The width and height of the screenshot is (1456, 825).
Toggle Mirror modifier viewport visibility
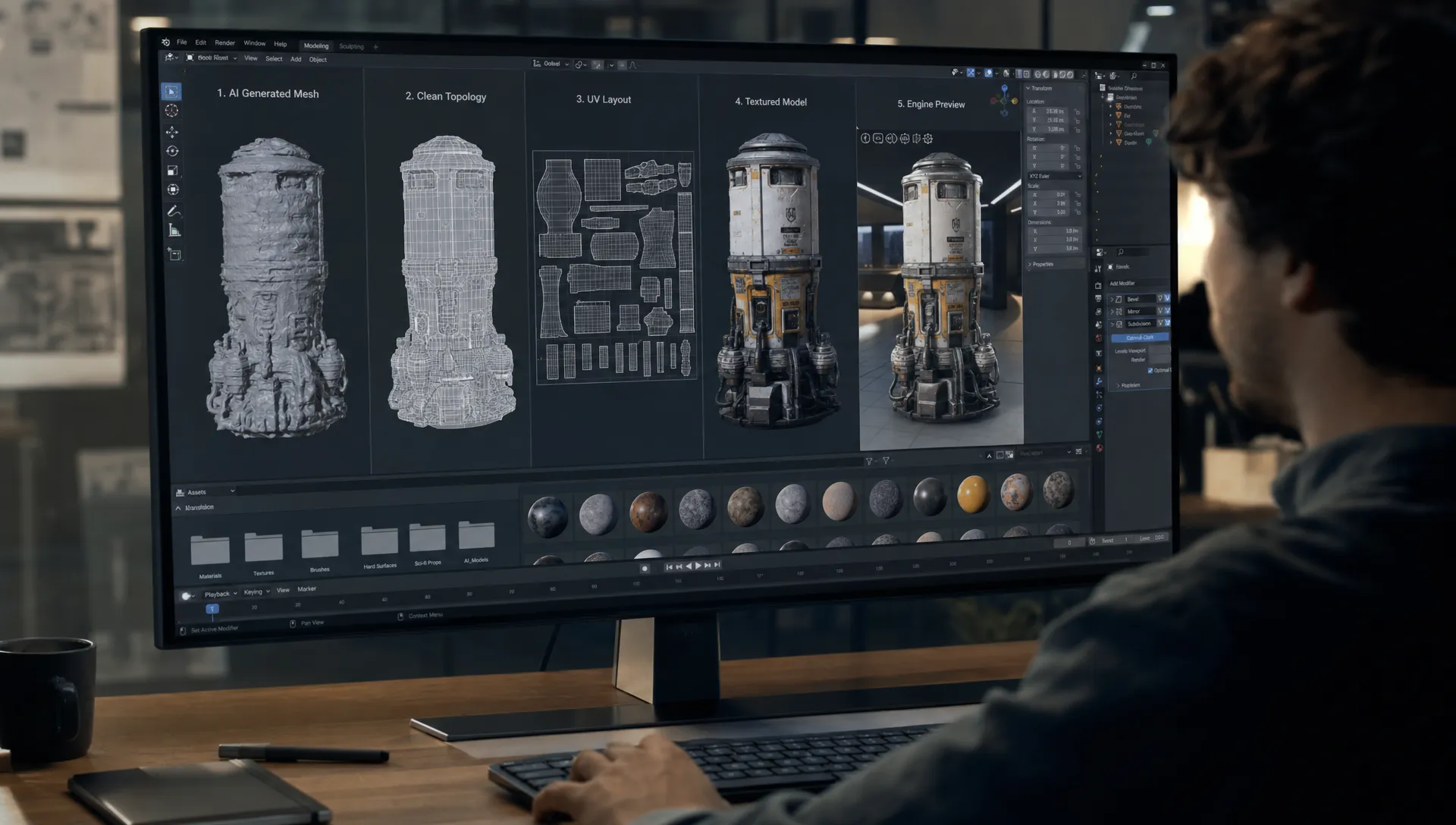pyautogui.click(x=1167, y=311)
